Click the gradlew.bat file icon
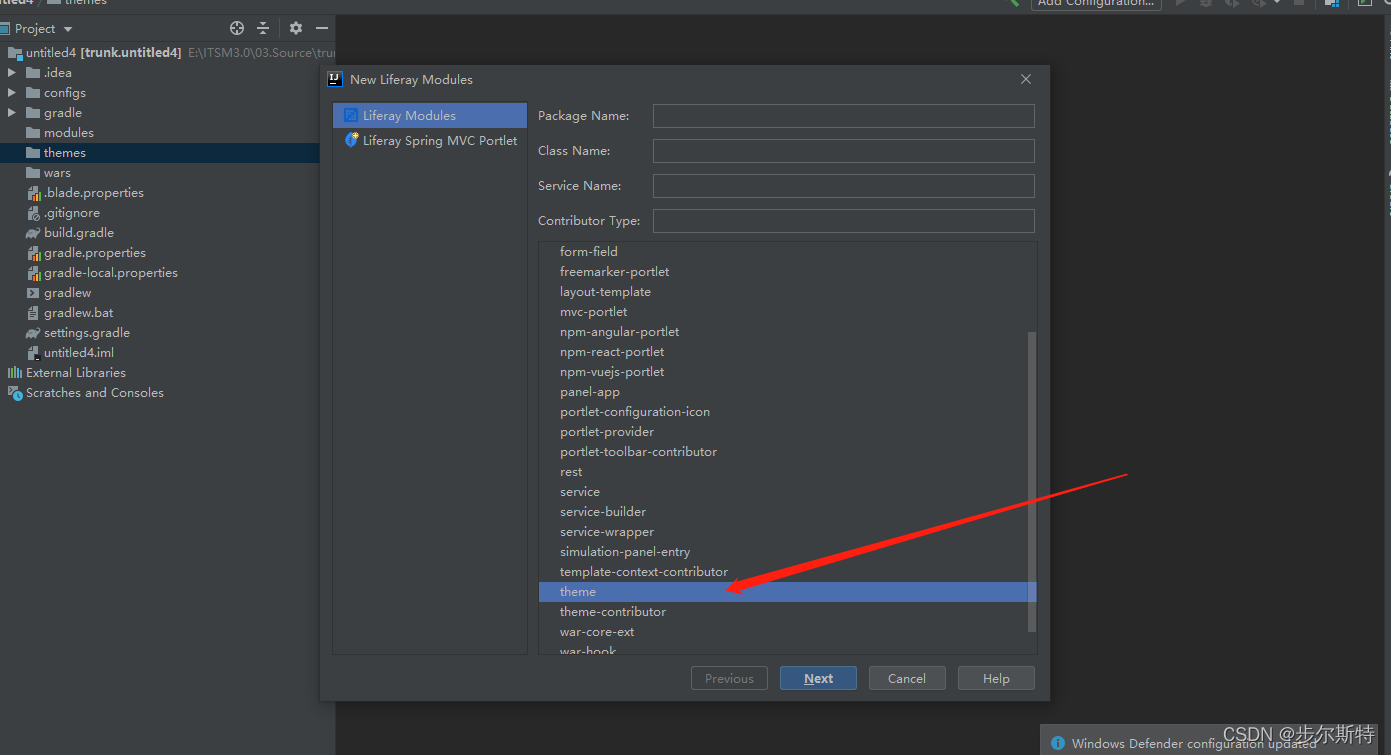This screenshot has width=1391, height=755. click(33, 313)
